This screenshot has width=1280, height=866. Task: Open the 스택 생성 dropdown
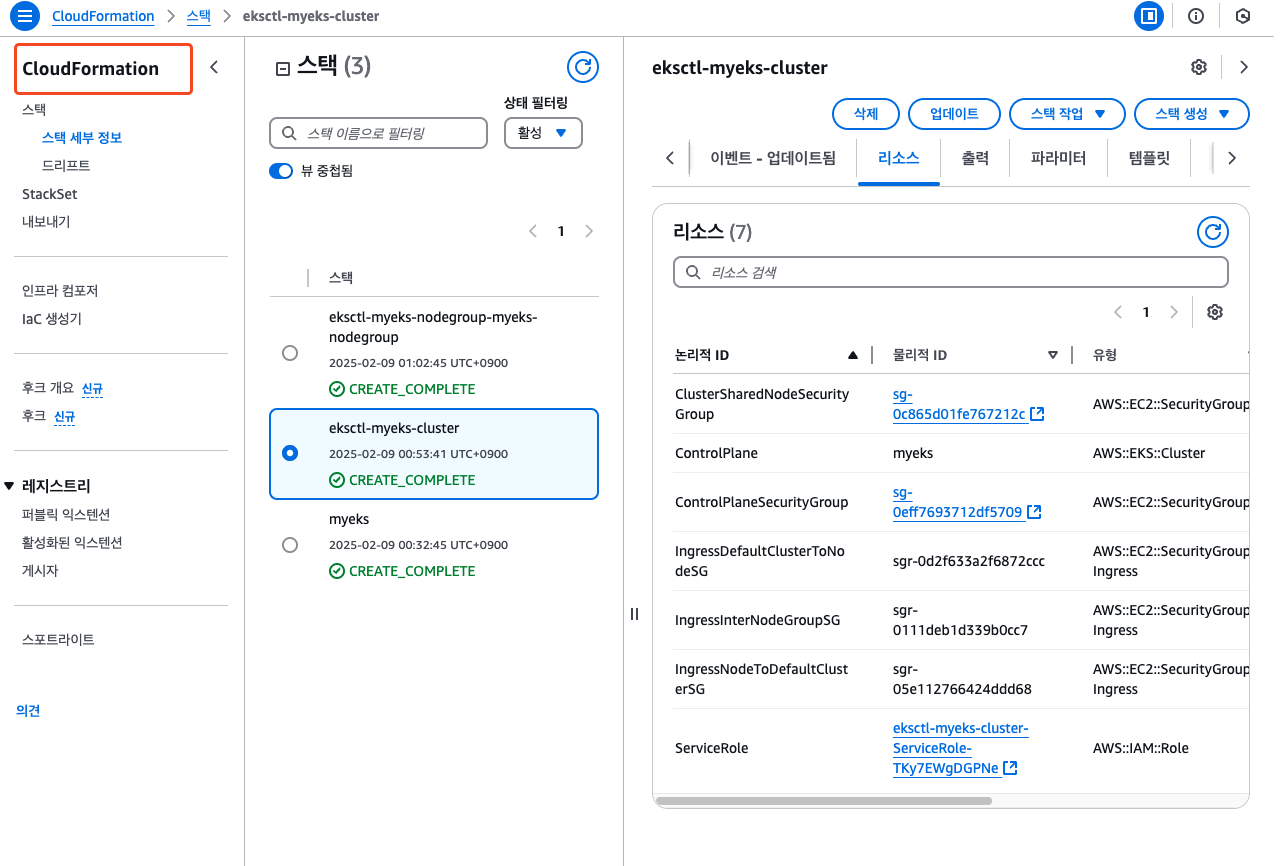point(1192,114)
